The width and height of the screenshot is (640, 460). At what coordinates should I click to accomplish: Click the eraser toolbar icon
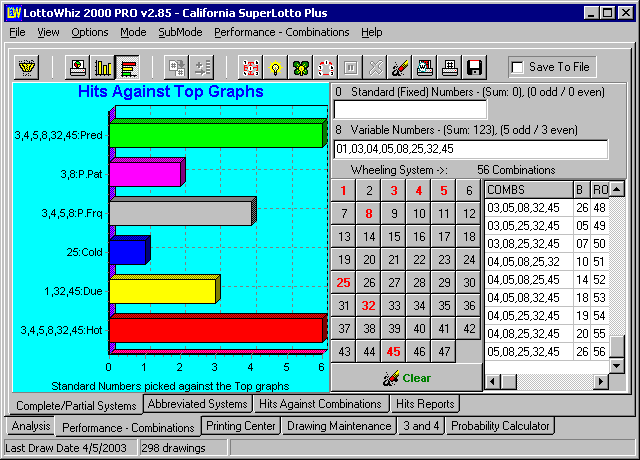click(x=400, y=67)
